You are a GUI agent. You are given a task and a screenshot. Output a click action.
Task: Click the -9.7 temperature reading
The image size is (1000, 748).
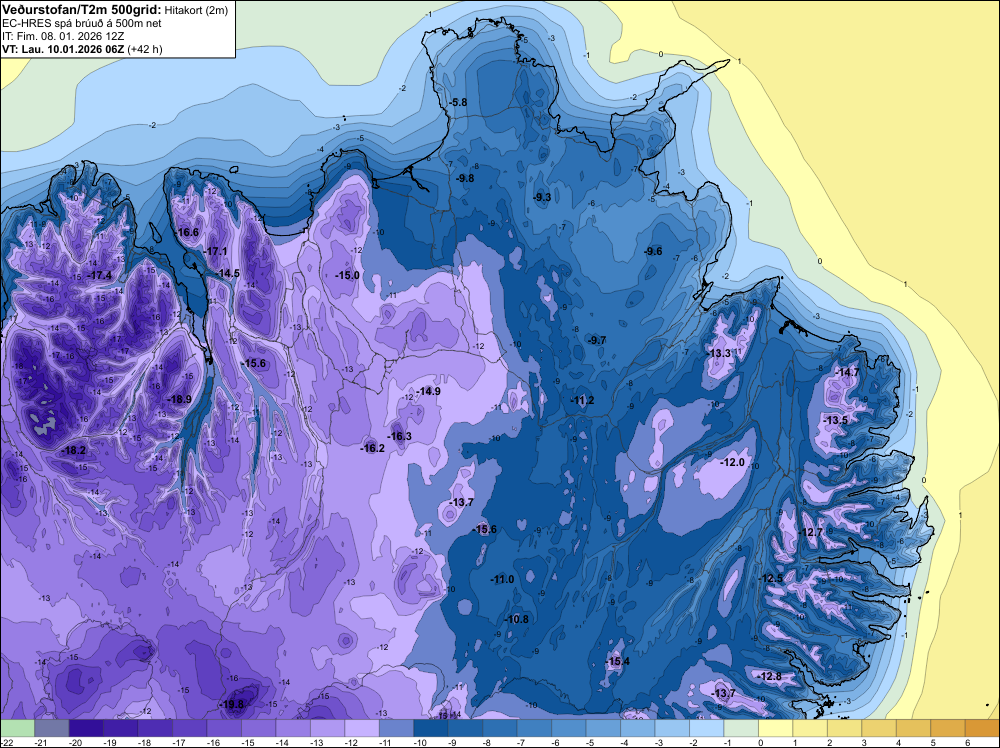(597, 341)
